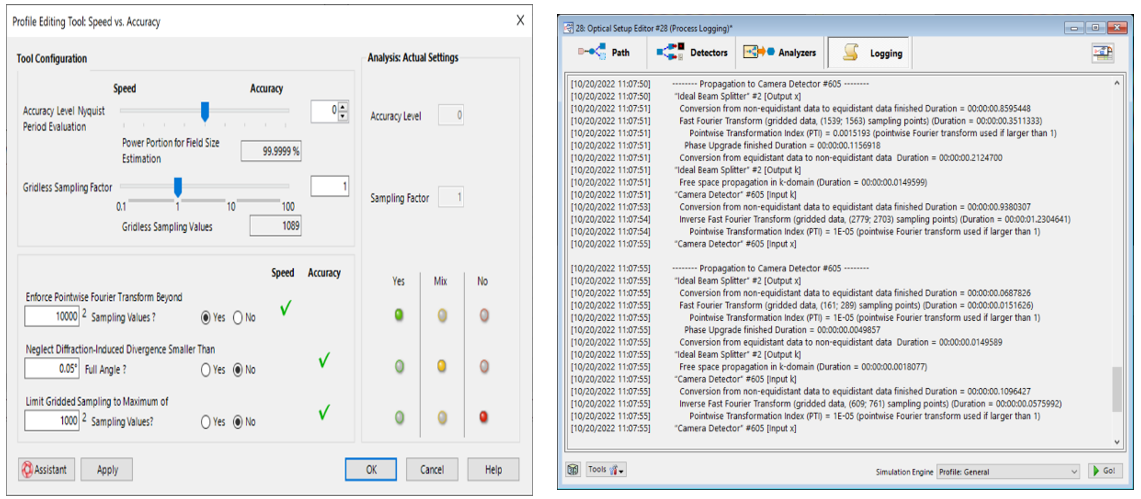Click the icon left of Tools button

(x=574, y=470)
